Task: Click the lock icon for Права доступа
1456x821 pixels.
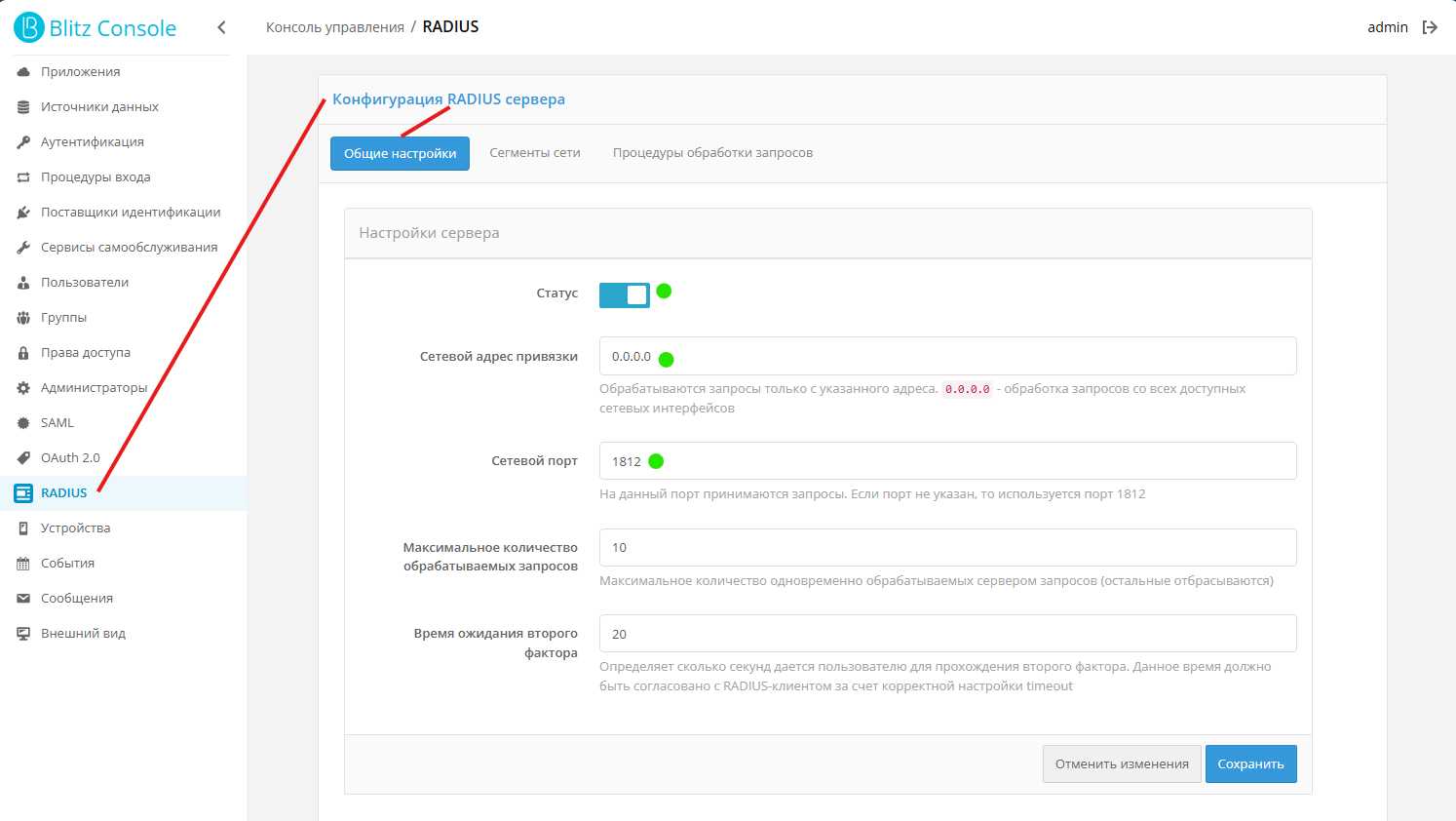Action: click(x=23, y=353)
